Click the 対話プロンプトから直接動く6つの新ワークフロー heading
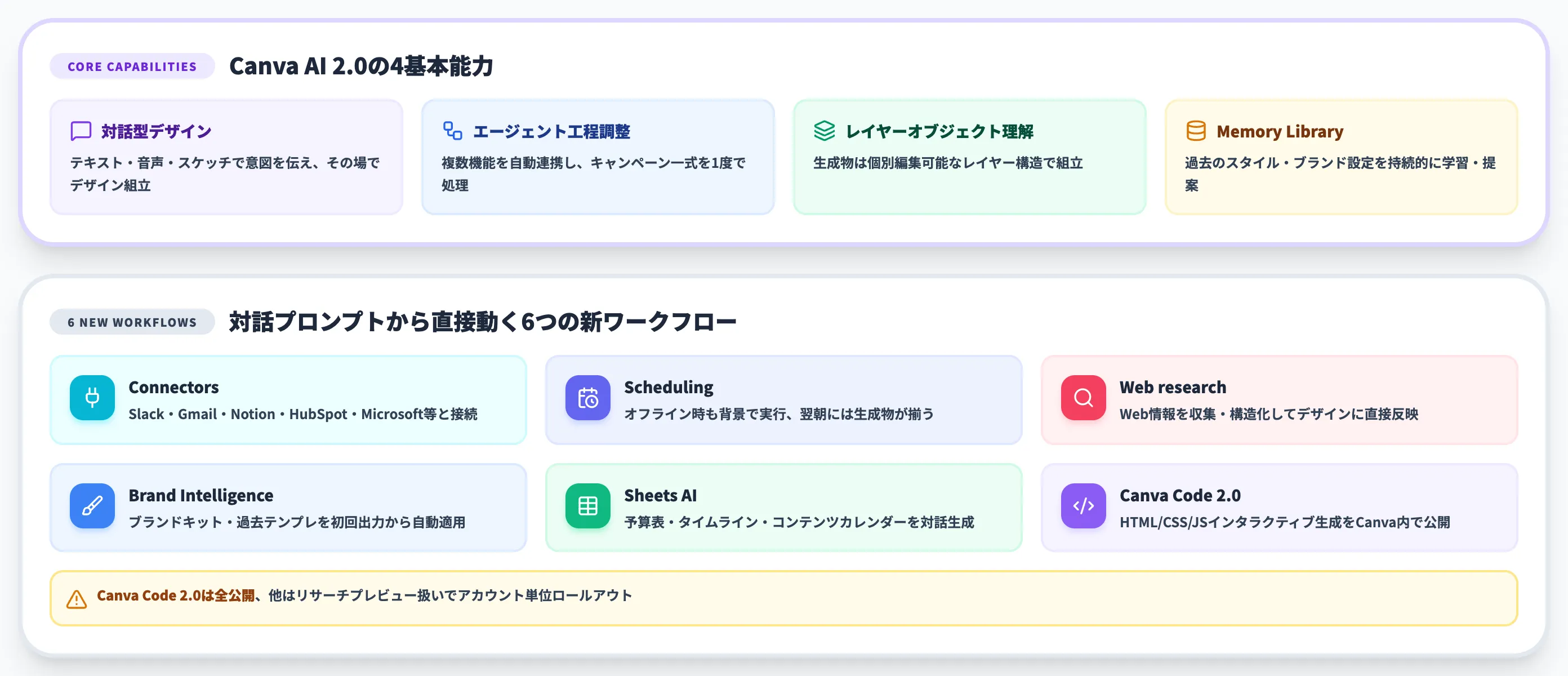 (x=483, y=322)
